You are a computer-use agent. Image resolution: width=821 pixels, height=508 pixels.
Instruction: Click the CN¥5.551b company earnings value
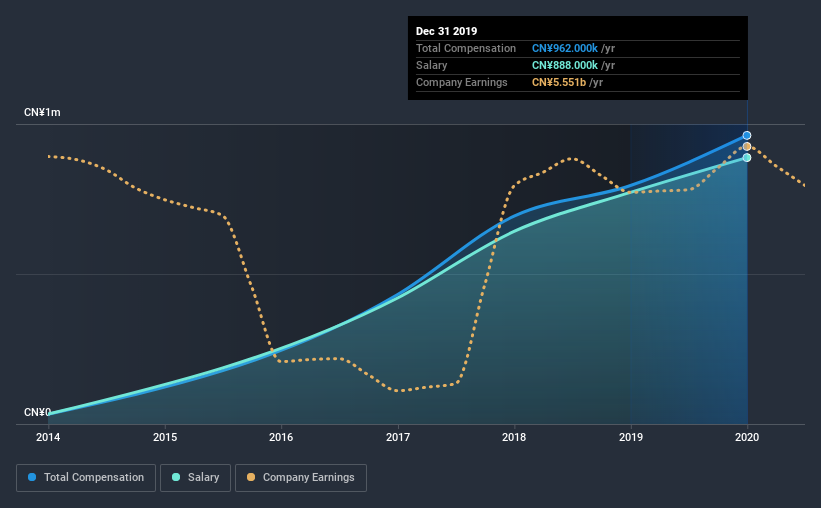pyautogui.click(x=559, y=82)
